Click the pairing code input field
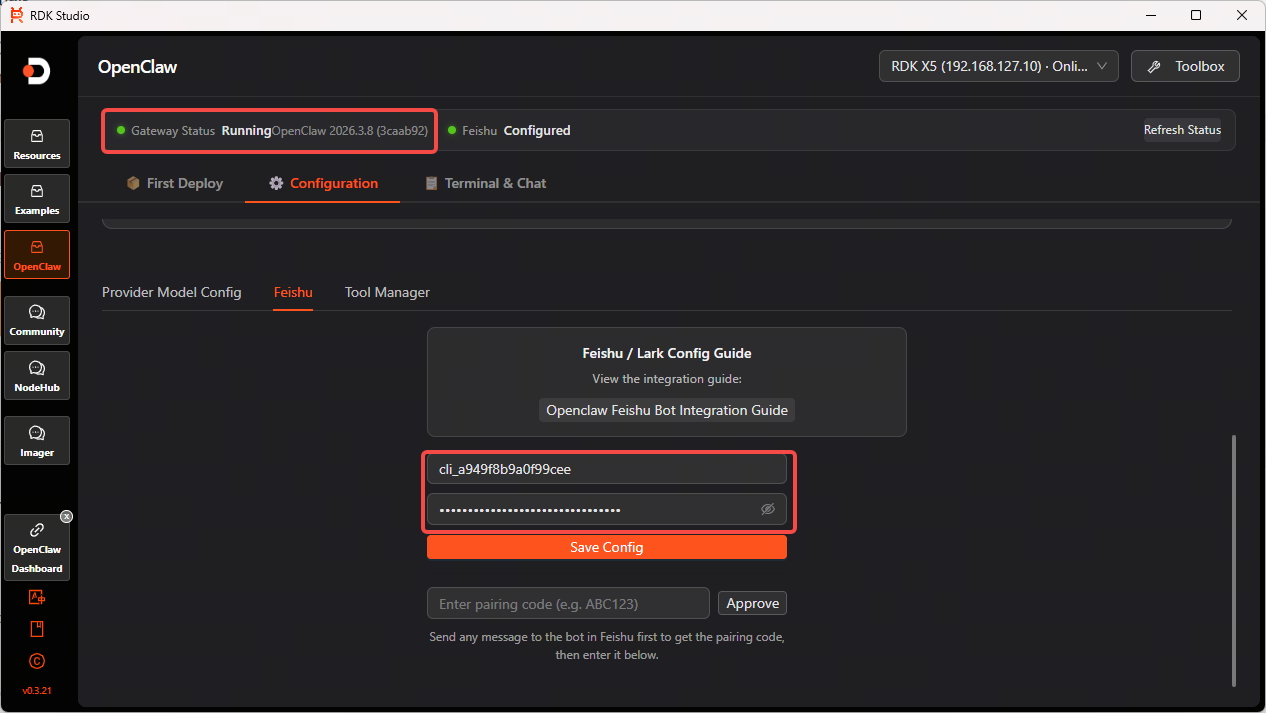 (568, 604)
